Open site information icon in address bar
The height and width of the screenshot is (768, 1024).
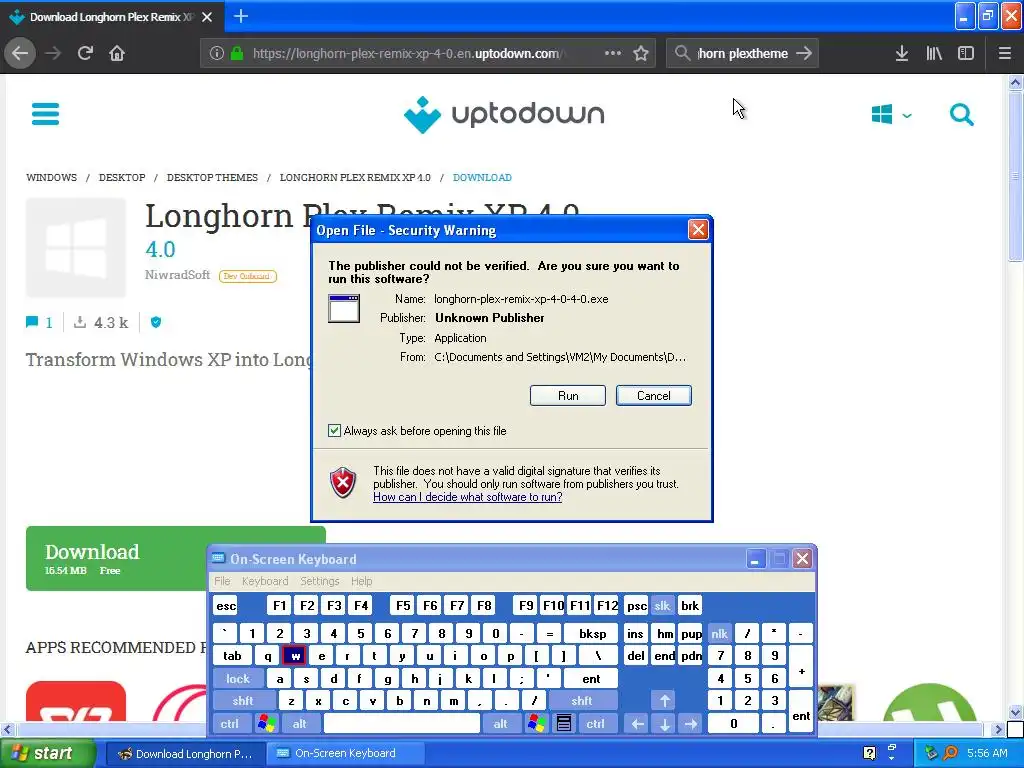(x=217, y=53)
